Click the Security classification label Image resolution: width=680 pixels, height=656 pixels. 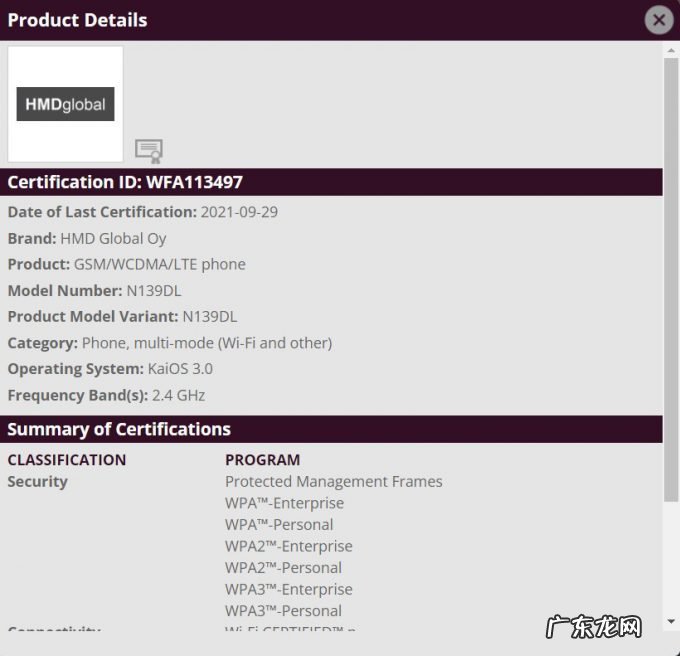[x=37, y=482]
